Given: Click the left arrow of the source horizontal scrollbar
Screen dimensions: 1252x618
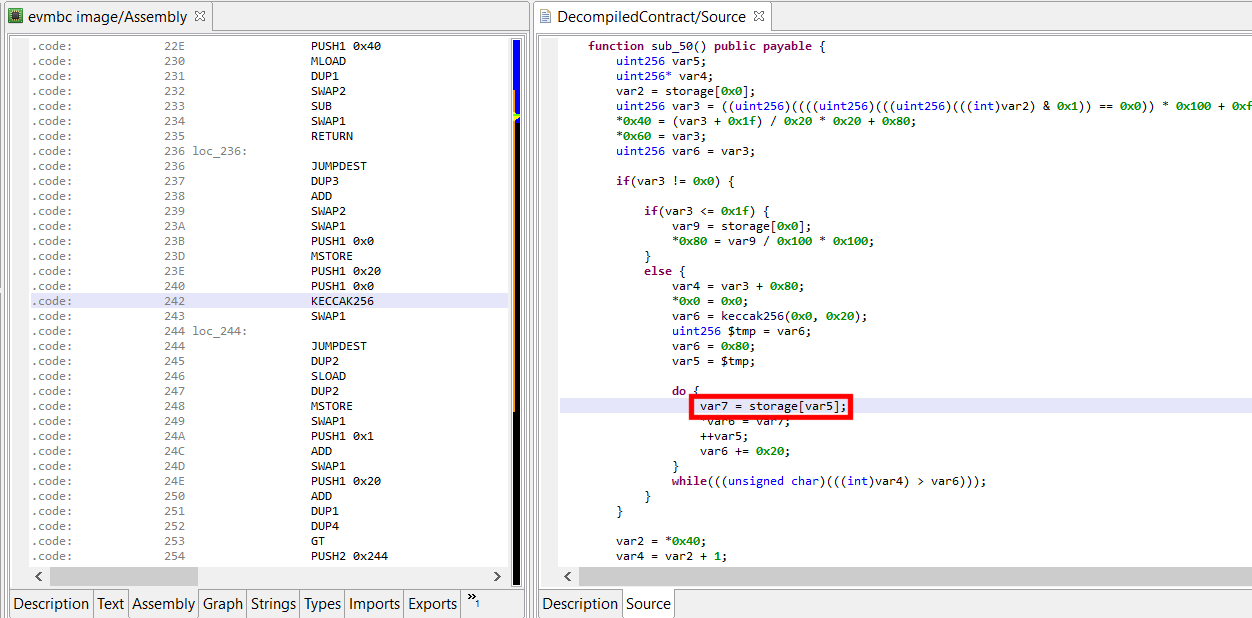Looking at the screenshot, I should 568,576.
